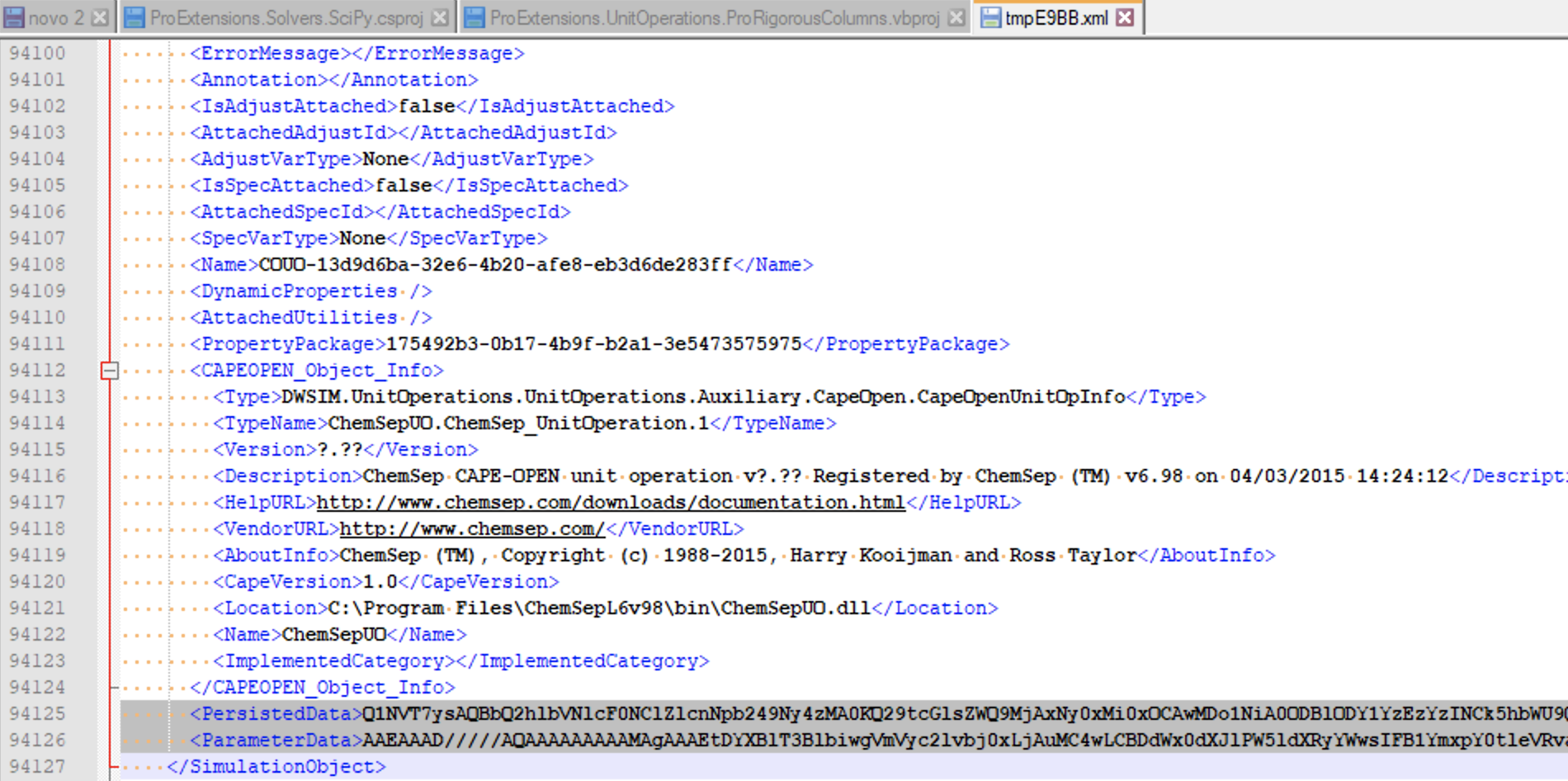Screen dimensions: 1568x781
Task: Click the close X icon on novo 2 tab
Action: click(x=101, y=15)
